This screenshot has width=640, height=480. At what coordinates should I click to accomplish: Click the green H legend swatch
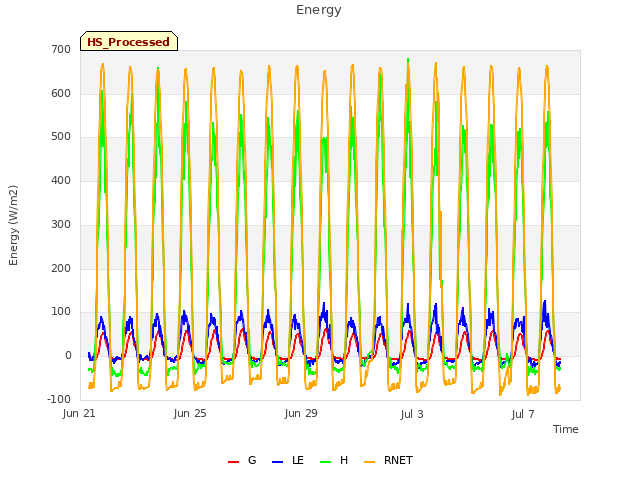pyautogui.click(x=325, y=462)
